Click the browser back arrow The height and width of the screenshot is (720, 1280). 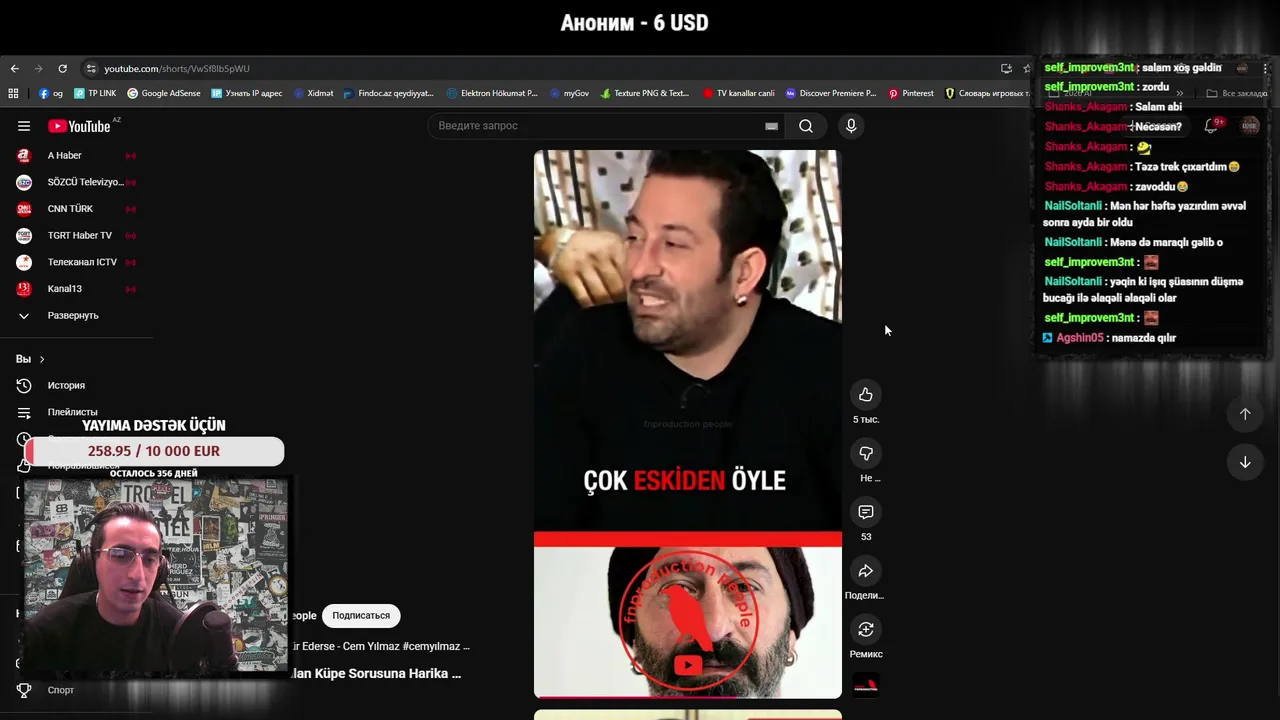coord(14,69)
